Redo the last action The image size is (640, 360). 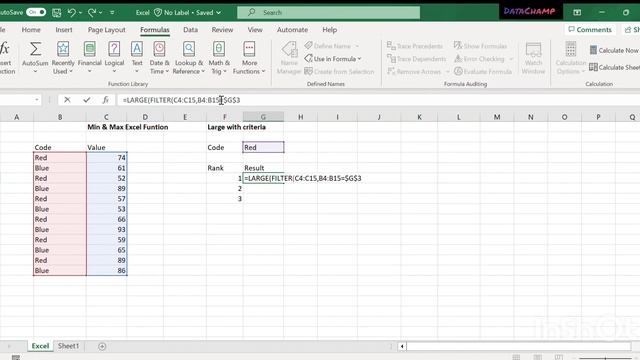(92, 13)
